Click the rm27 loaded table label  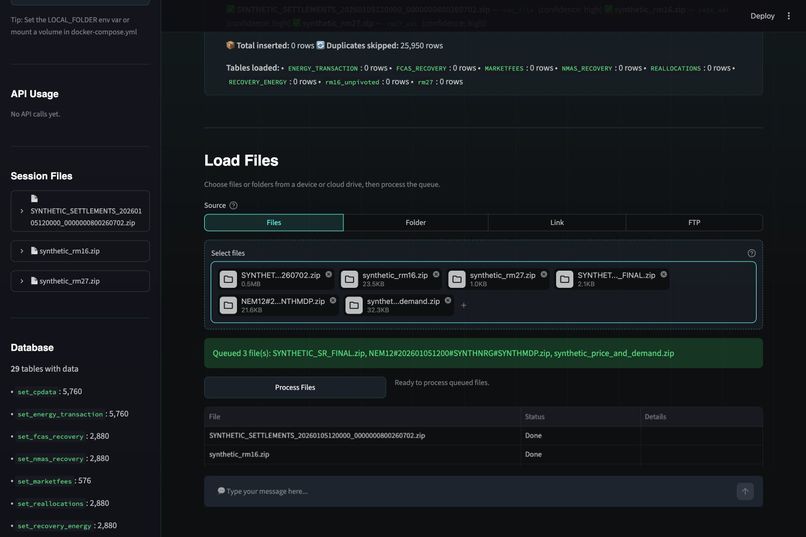425,82
